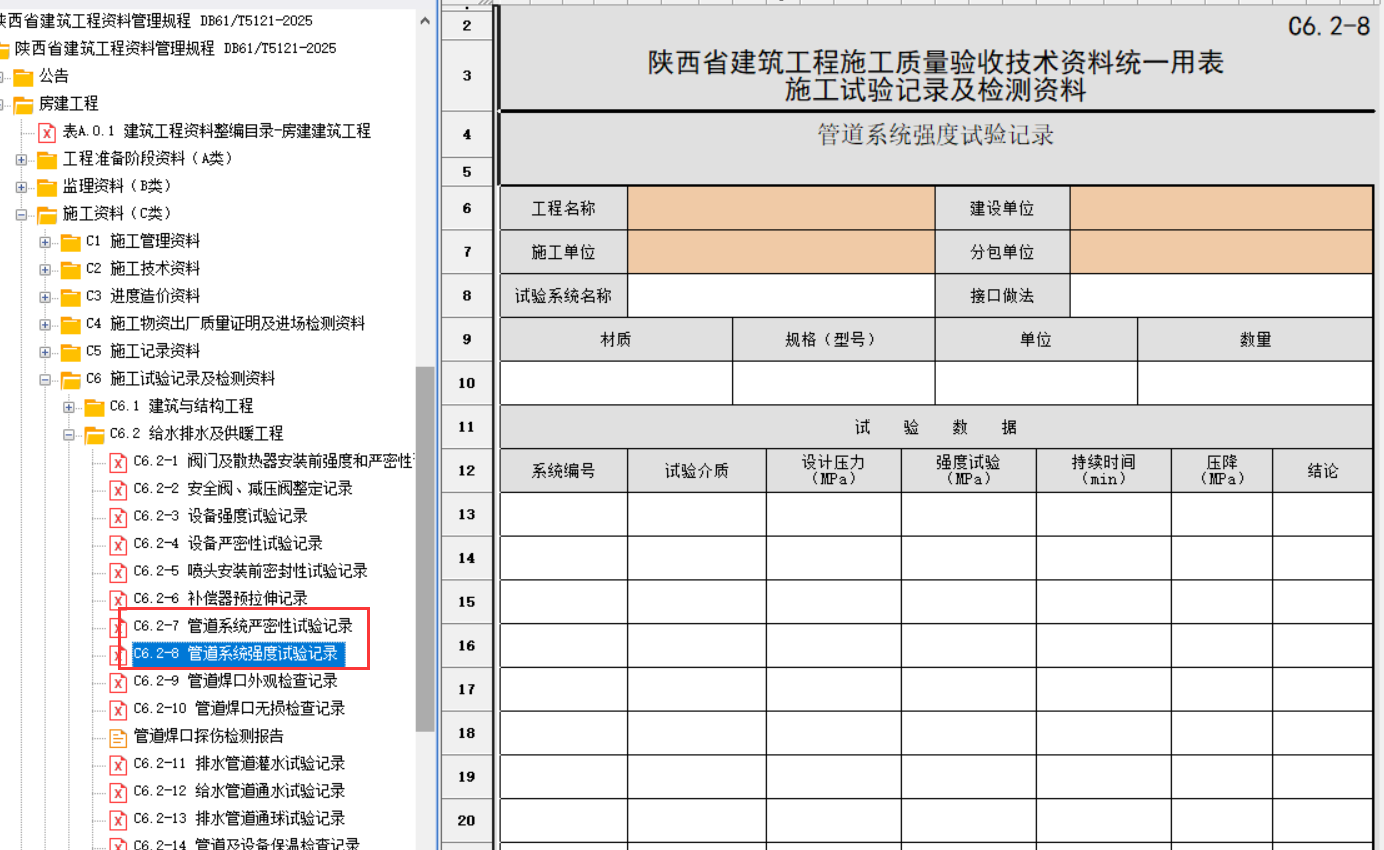Click the 房建工程 folder icon
Image resolution: width=1384 pixels, height=850 pixels.
click(23, 104)
